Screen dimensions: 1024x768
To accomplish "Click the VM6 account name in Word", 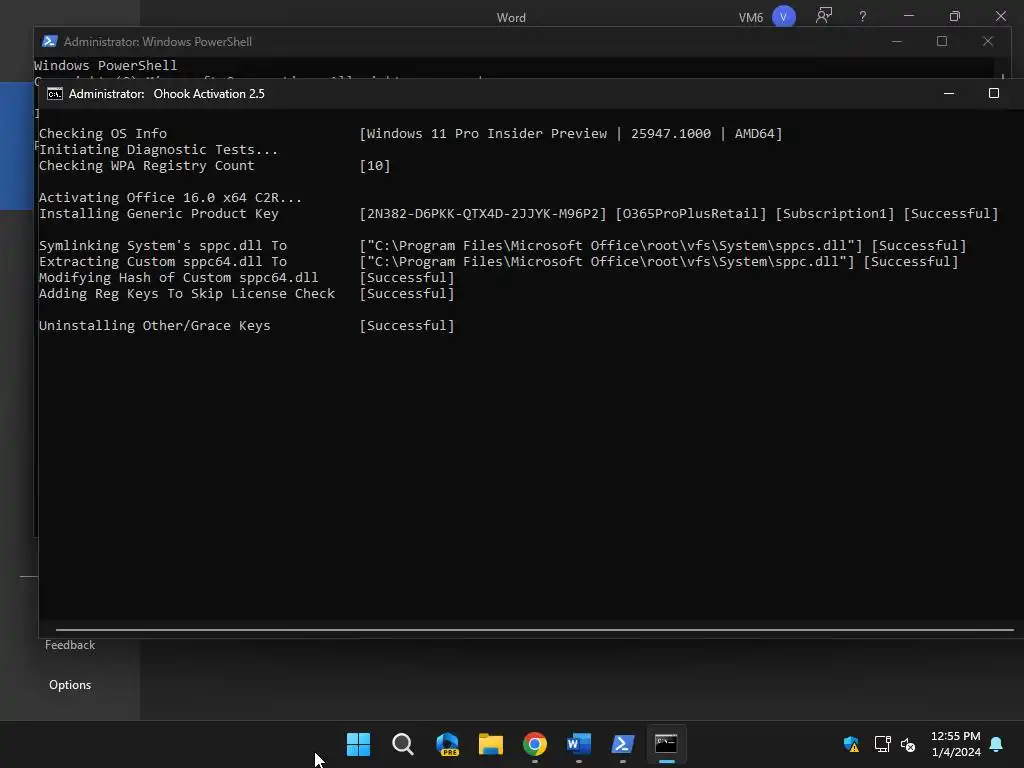I will tap(750, 18).
